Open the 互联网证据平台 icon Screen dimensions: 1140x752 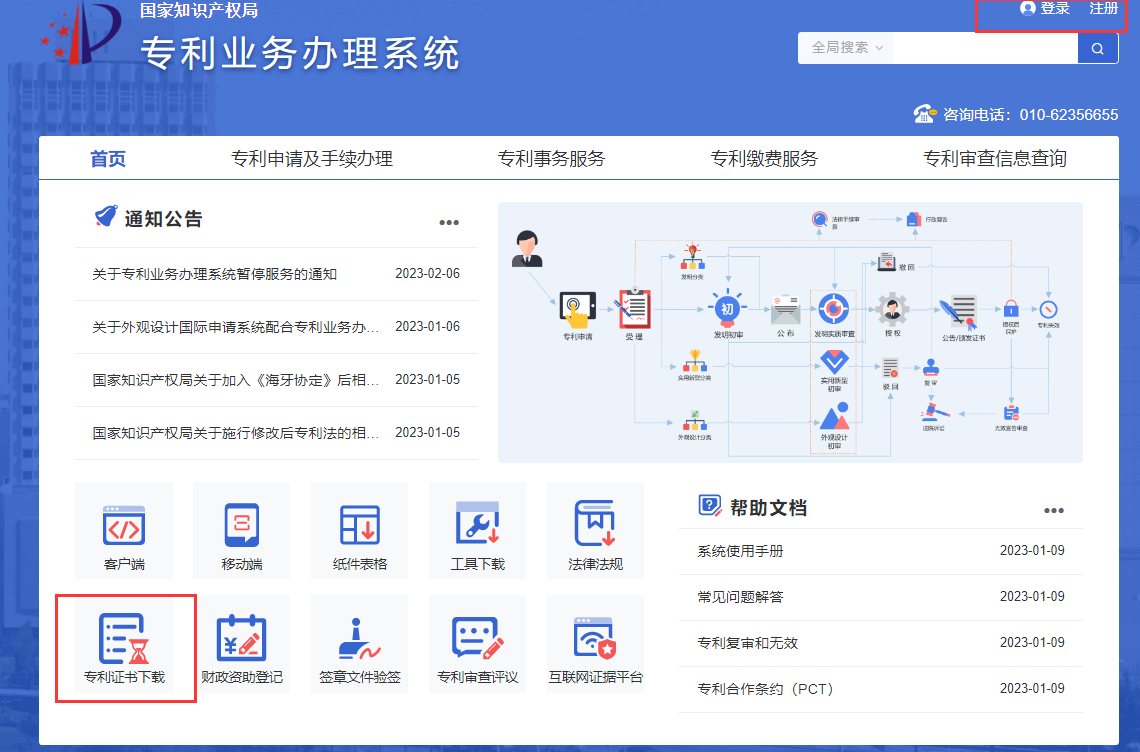pyautogui.click(x=595, y=646)
